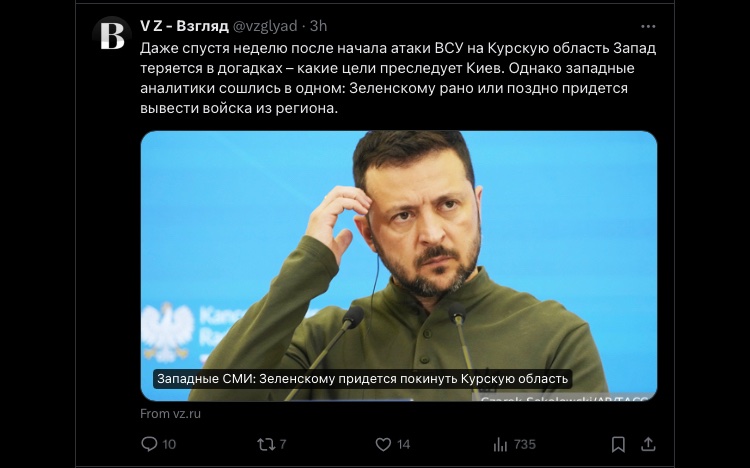The height and width of the screenshot is (468, 750).
Task: Click the headline caption Западные СМИ
Action: [x=363, y=379]
